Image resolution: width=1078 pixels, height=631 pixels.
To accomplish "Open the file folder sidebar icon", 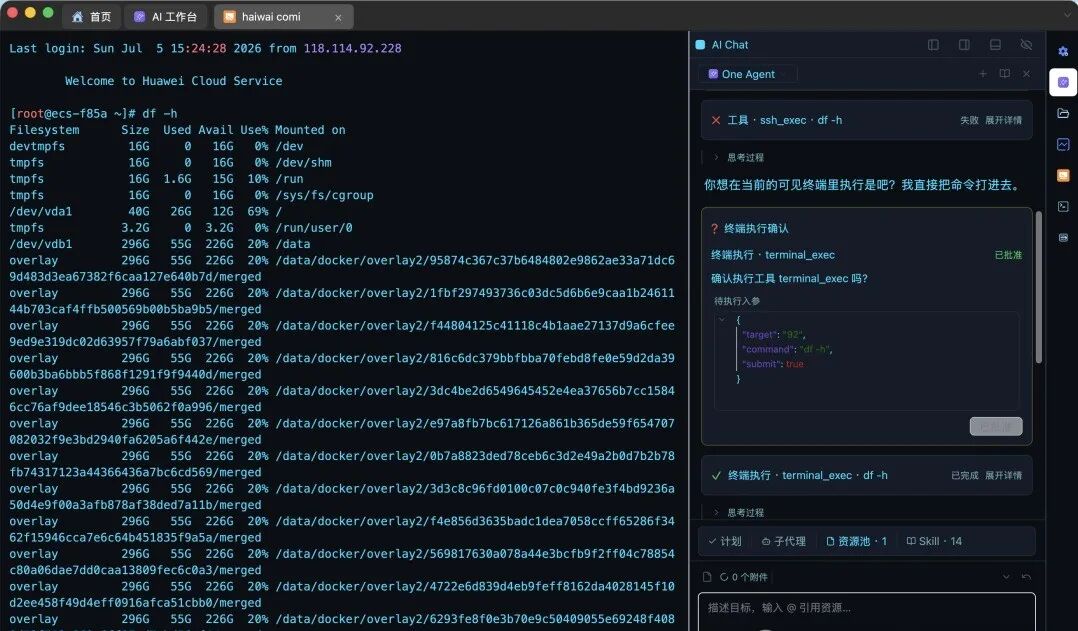I will pos(1063,113).
